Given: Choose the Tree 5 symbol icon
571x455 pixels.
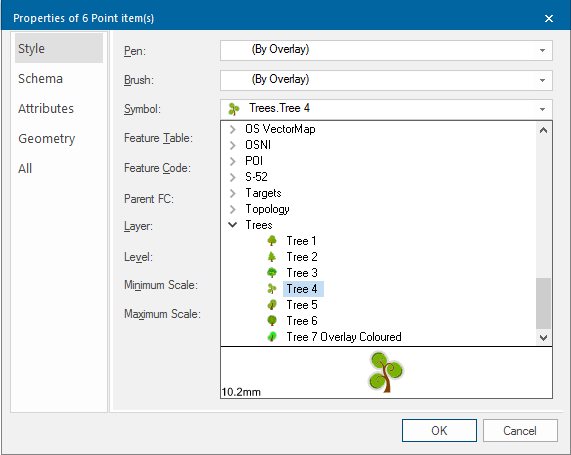Looking at the screenshot, I should [272, 305].
